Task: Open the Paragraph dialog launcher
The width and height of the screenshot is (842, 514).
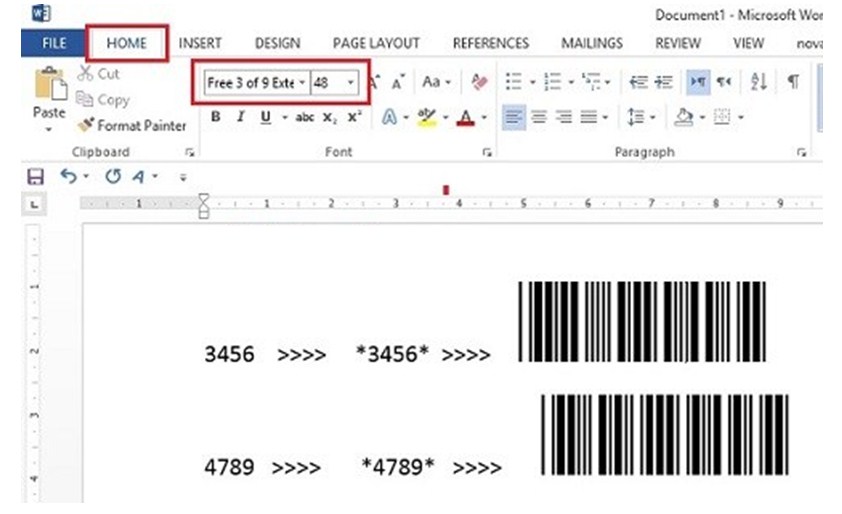Action: [802, 153]
